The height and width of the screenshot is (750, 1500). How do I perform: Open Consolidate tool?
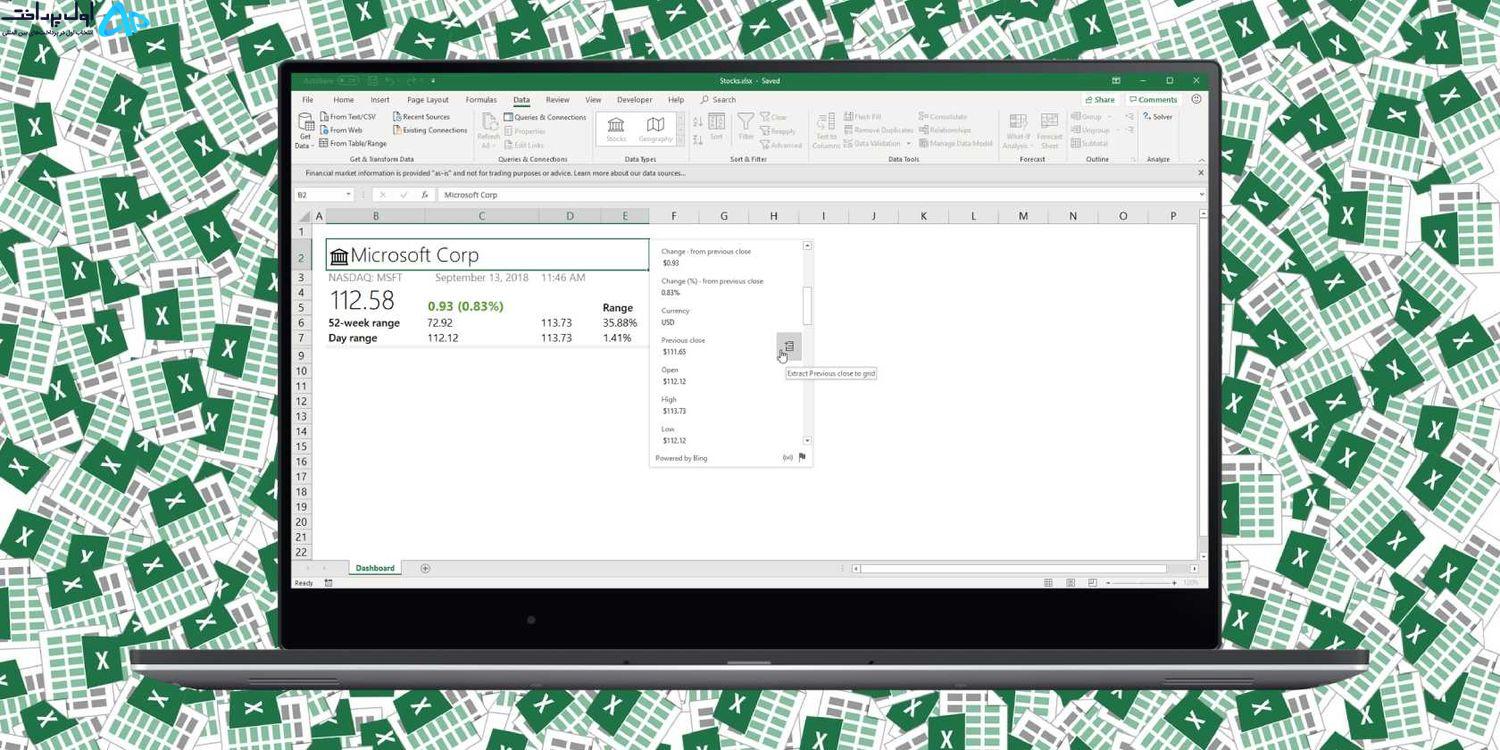point(942,117)
